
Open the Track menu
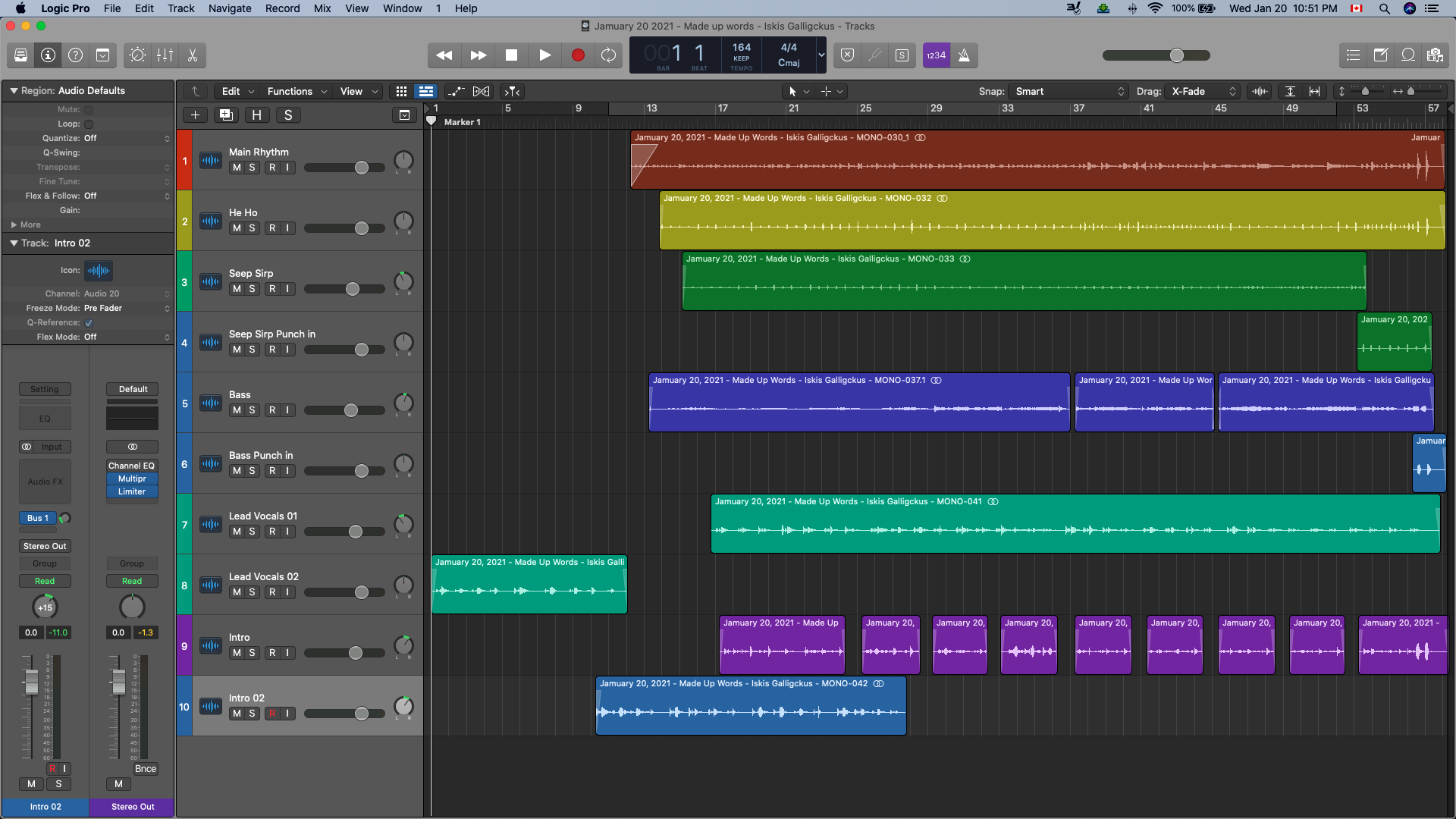click(x=180, y=8)
